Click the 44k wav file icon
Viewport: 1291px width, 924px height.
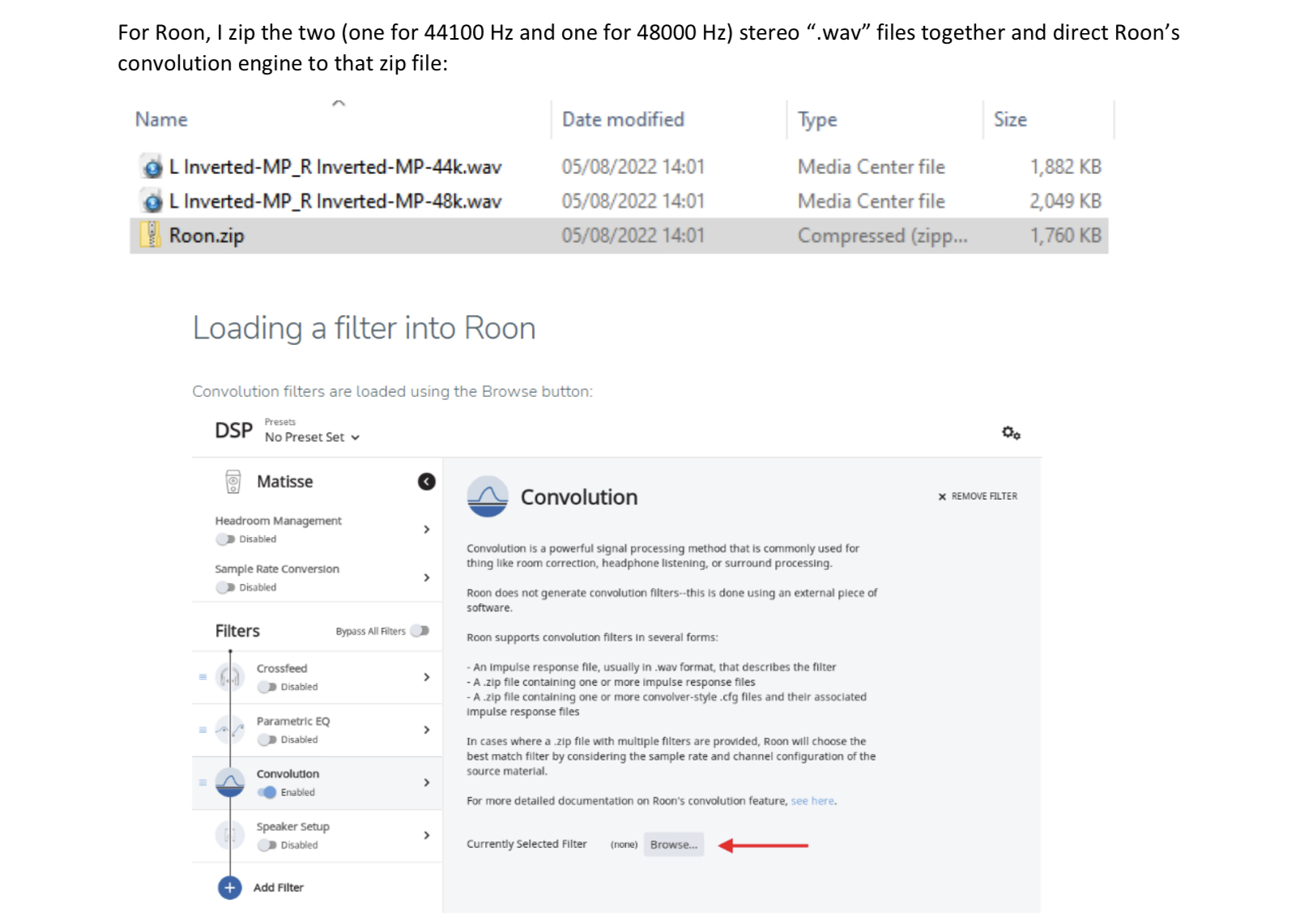[x=151, y=167]
